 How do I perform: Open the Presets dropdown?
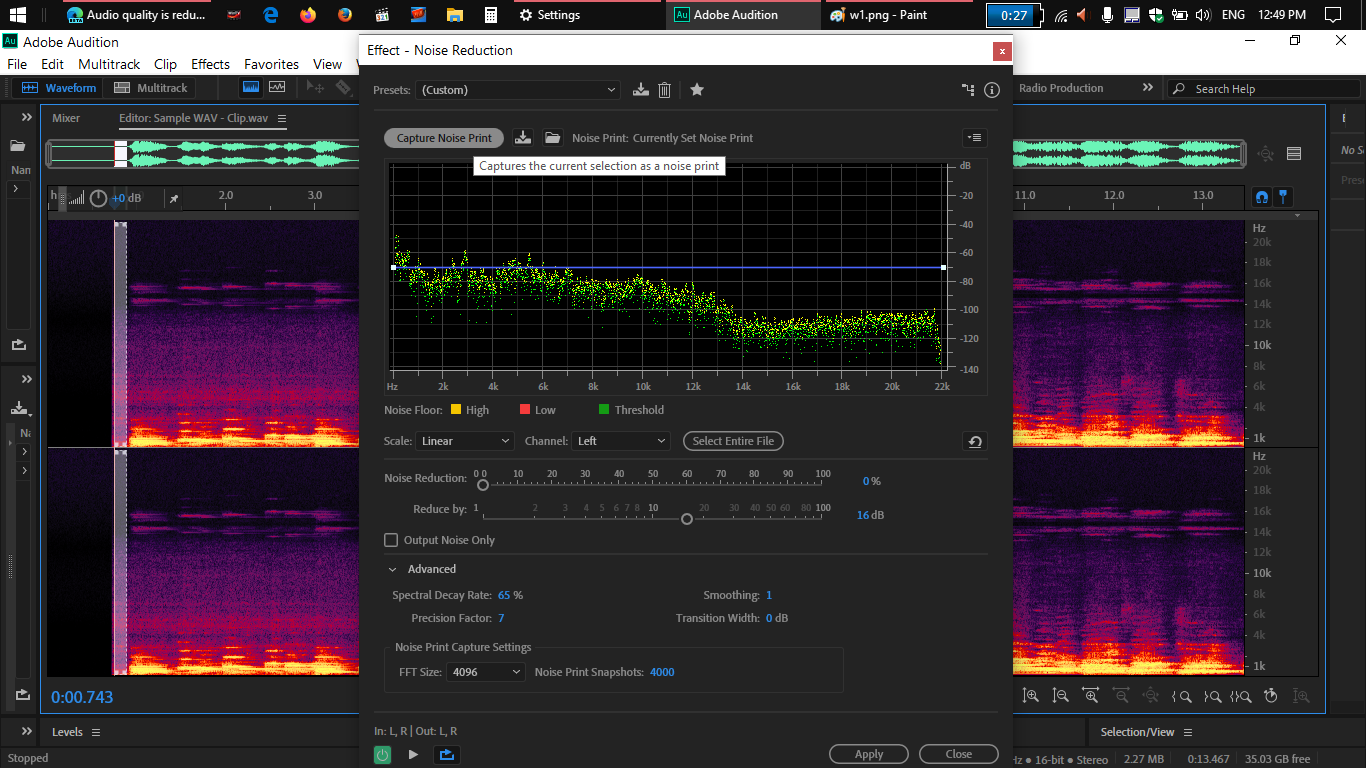pos(518,90)
